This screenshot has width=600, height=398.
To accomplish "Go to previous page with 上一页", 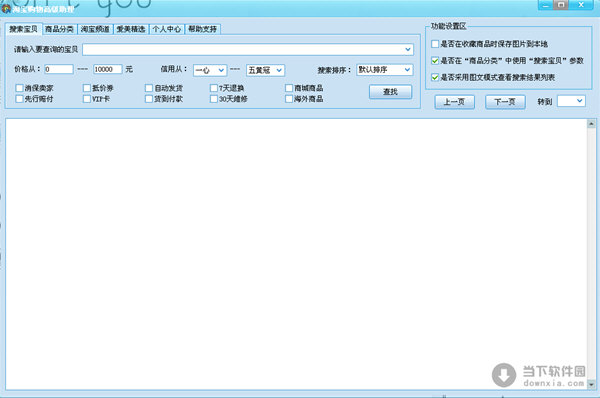I will click(455, 102).
